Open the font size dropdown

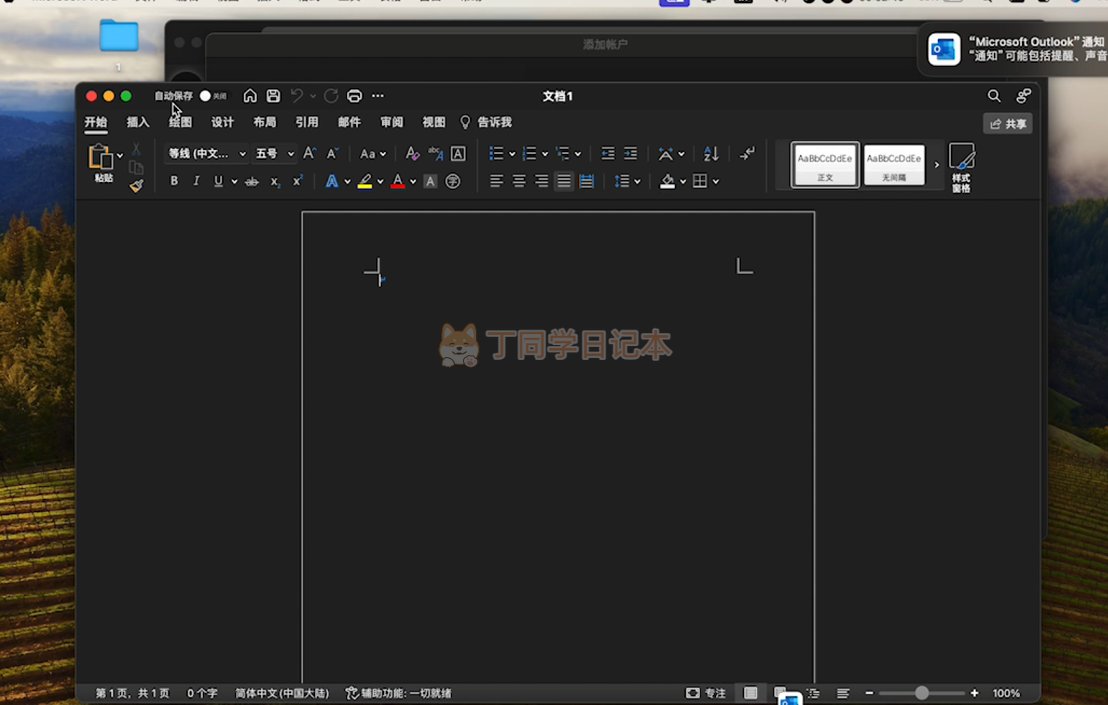pyautogui.click(x=291, y=154)
